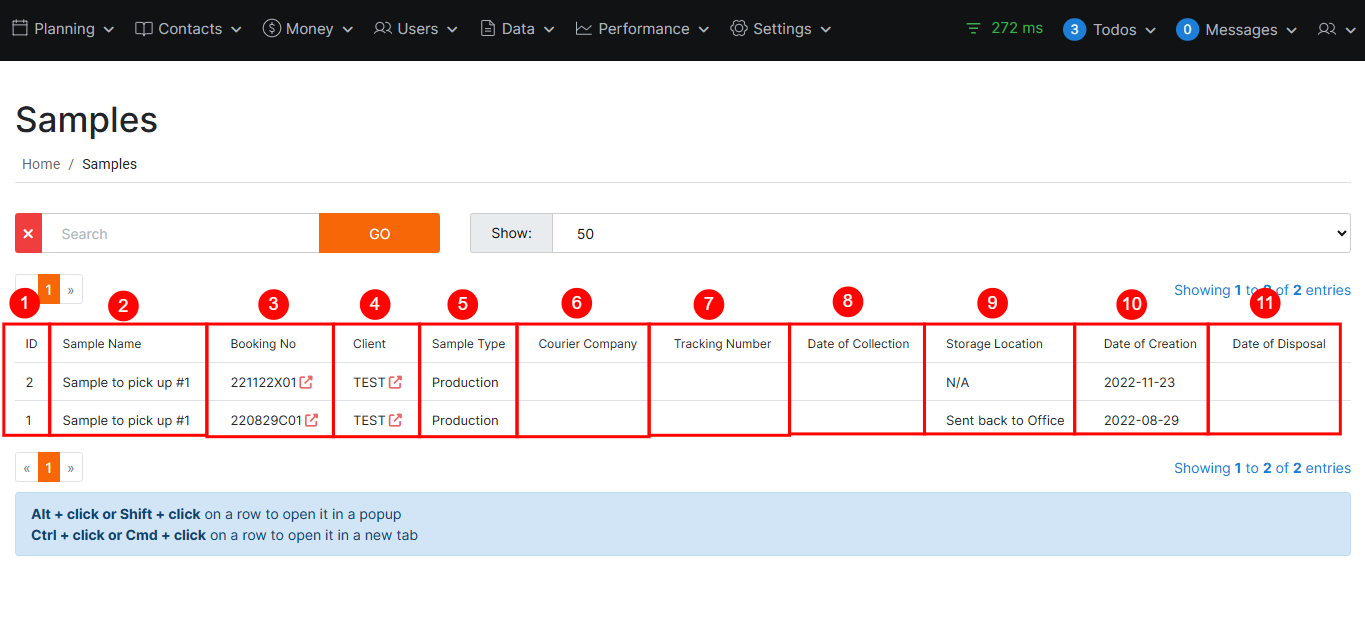1365x630 pixels.
Task: Expand the Show entries dropdown
Action: coord(950,233)
